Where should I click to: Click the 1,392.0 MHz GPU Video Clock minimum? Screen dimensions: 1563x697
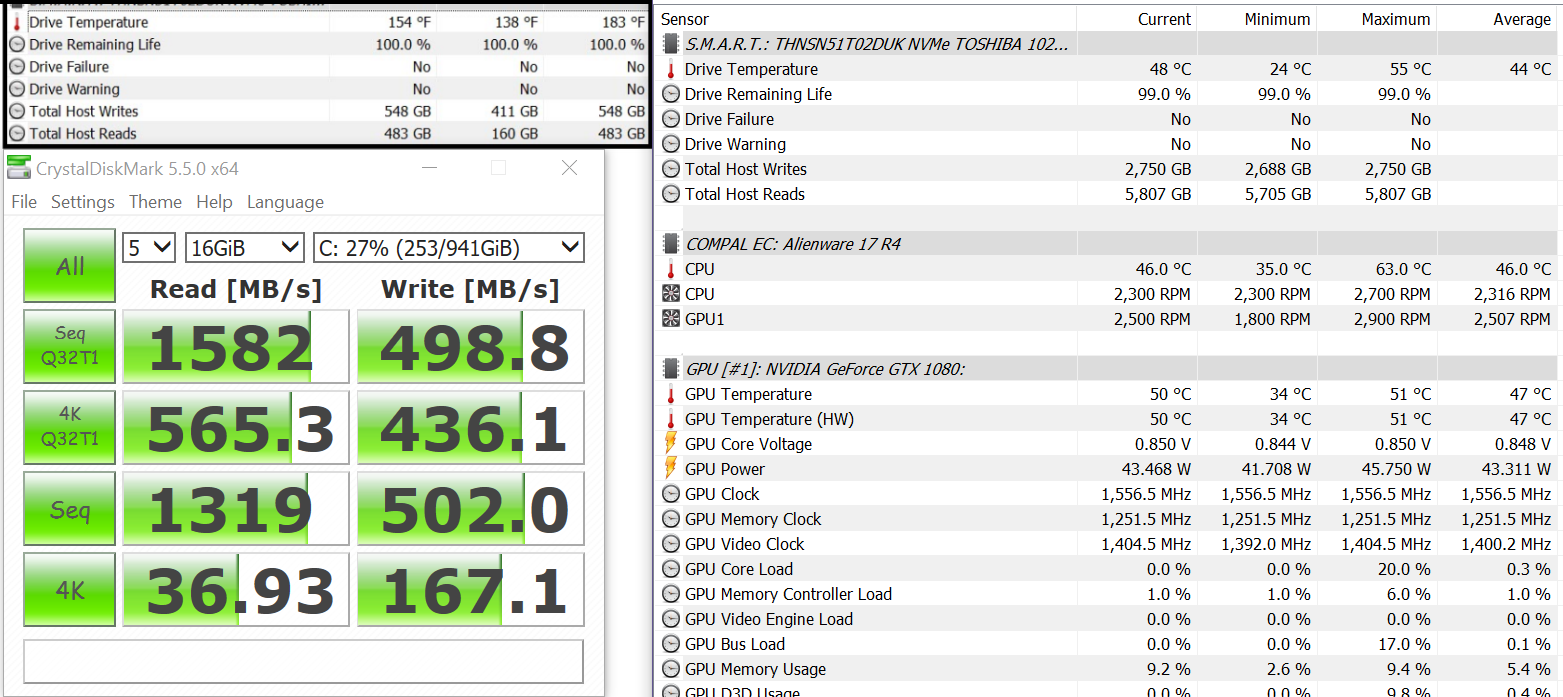click(1266, 544)
